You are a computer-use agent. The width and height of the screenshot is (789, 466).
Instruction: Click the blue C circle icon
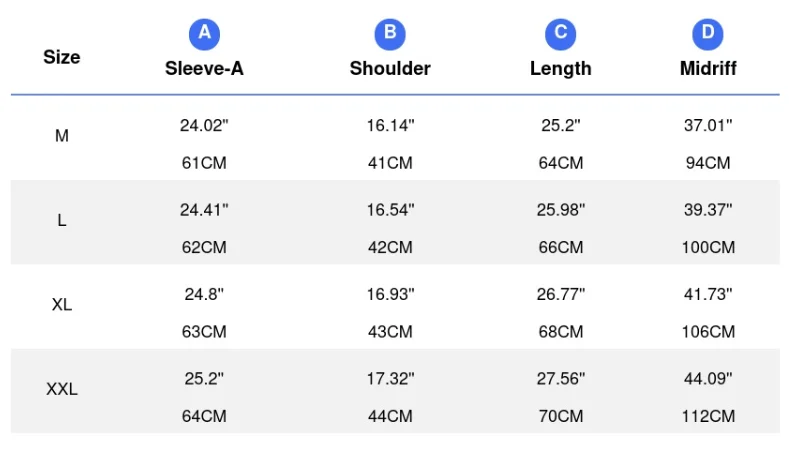(561, 34)
